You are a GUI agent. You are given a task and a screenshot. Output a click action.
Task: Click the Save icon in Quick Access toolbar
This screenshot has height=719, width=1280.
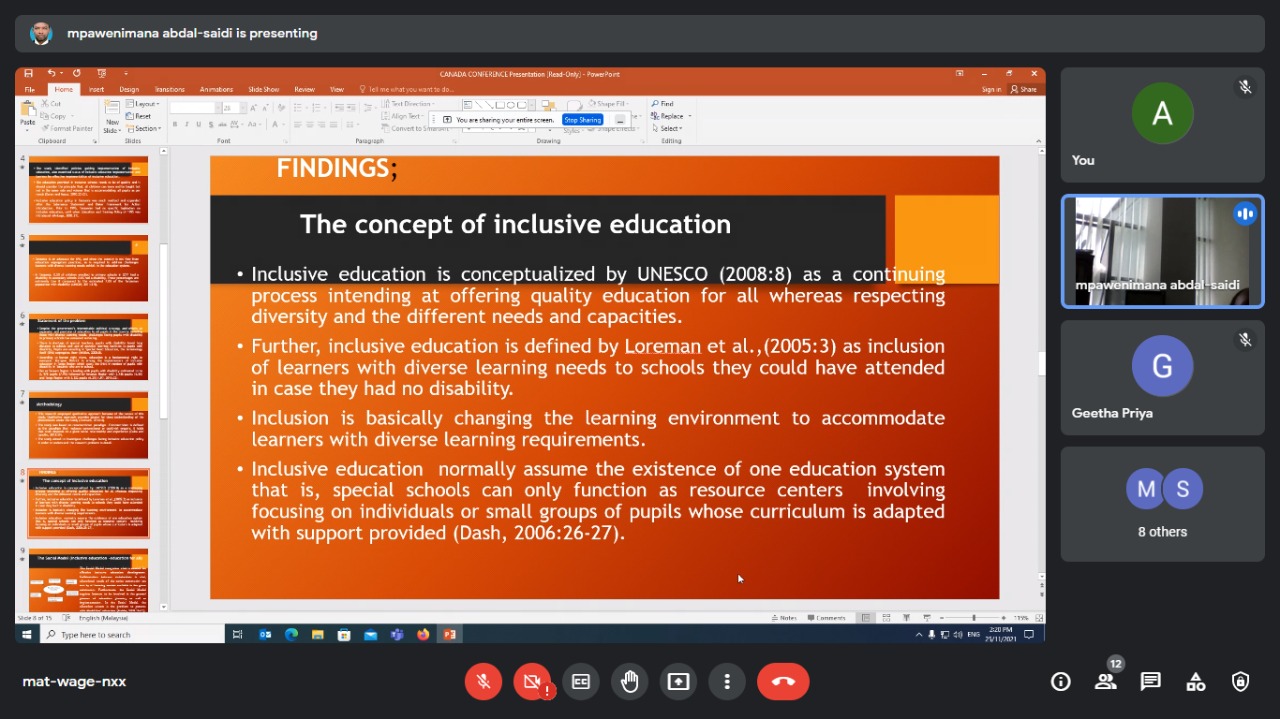coord(28,74)
